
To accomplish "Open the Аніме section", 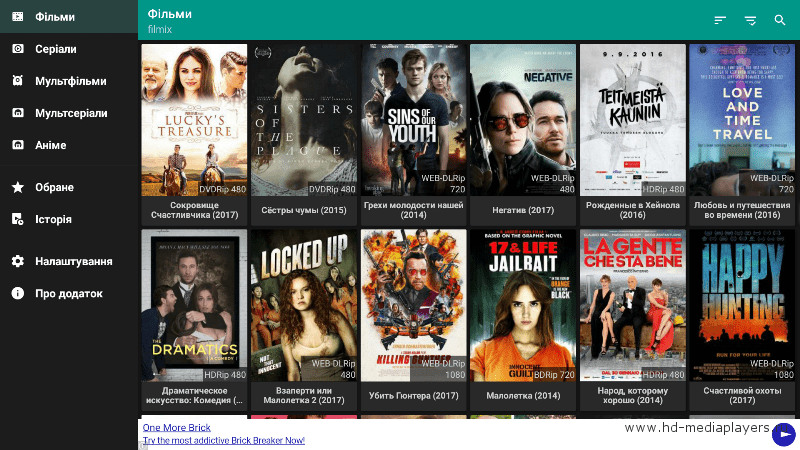I will 69,145.
